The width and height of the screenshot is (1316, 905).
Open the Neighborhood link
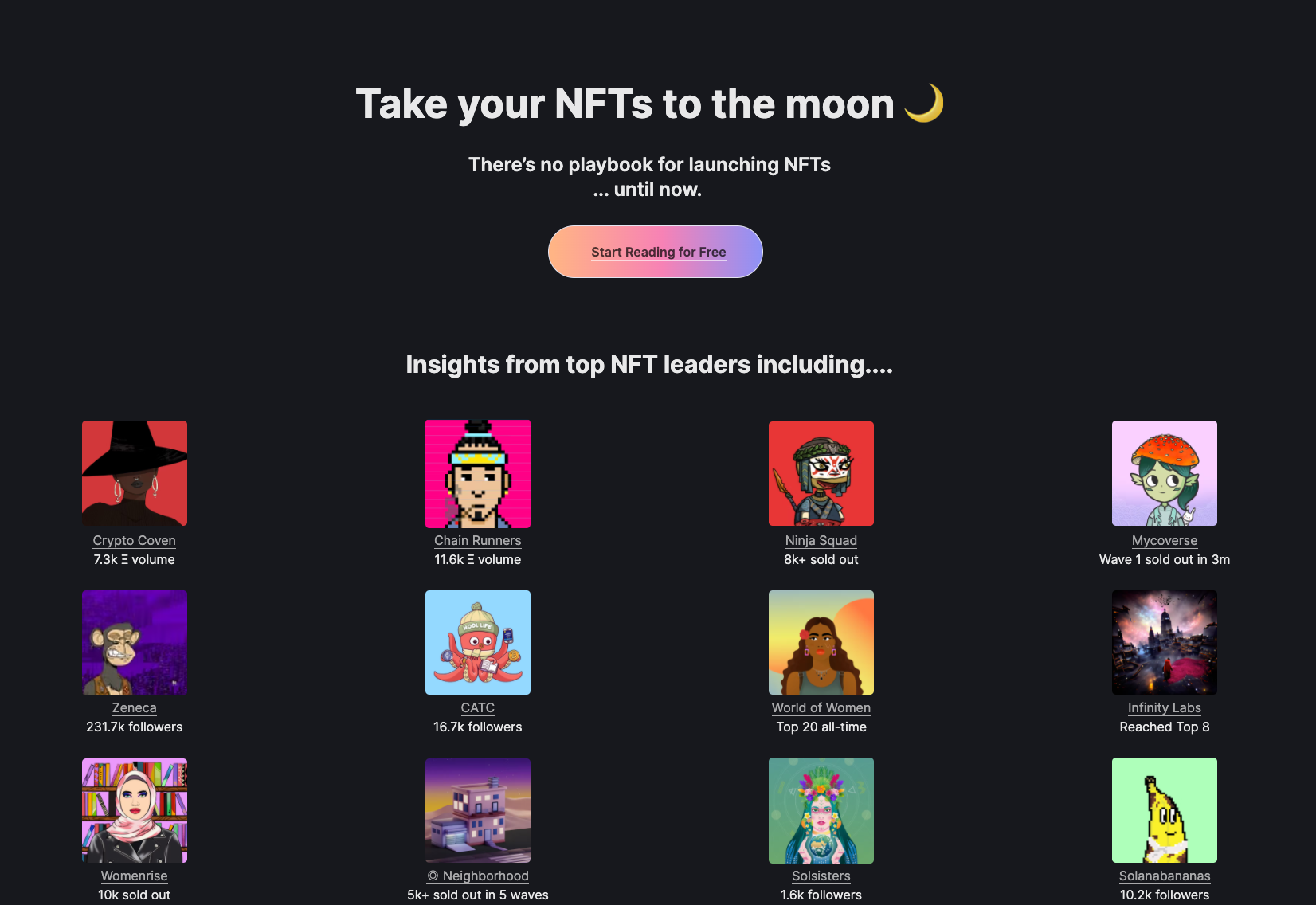click(x=477, y=876)
